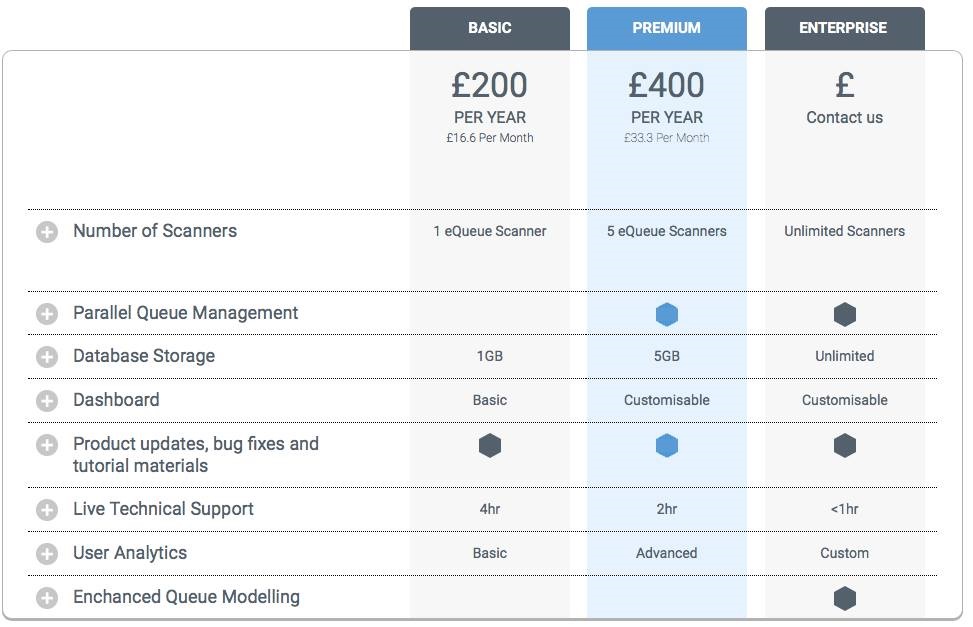Click Enterprise hexagon for Enchanced Queue Modelling
Screen dimensions: 973x627
tap(845, 598)
